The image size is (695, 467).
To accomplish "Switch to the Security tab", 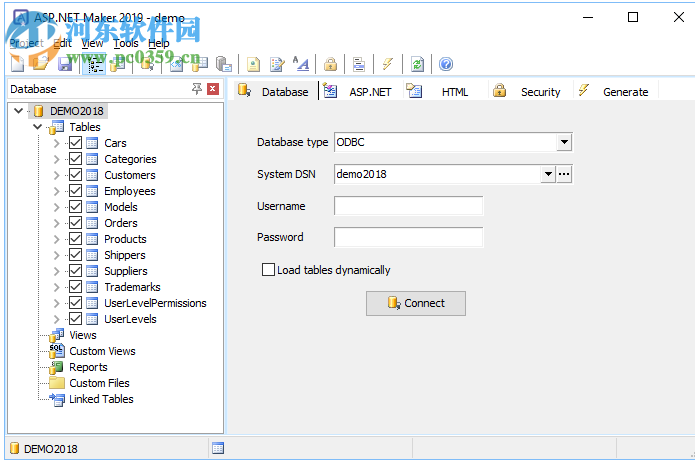I will 530,91.
